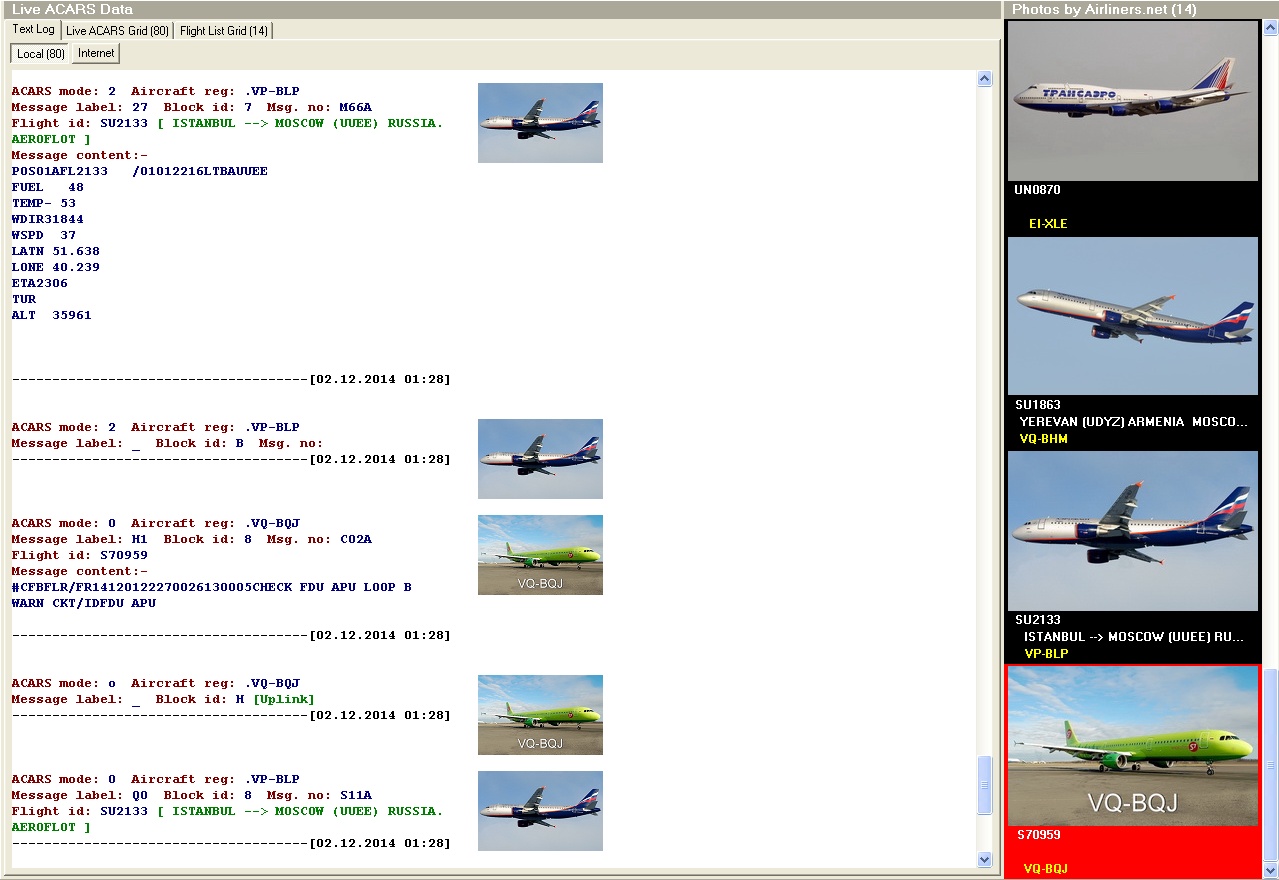
Task: Click the photos panel scroll-up arrow
Action: pyautogui.click(x=1271, y=29)
